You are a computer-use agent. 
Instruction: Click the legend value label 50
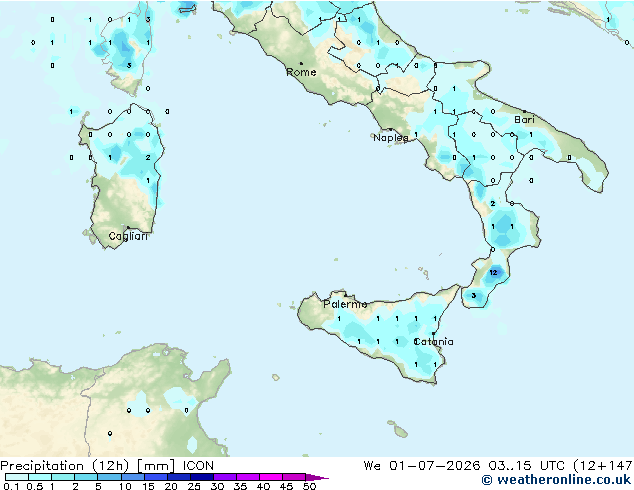(310, 486)
